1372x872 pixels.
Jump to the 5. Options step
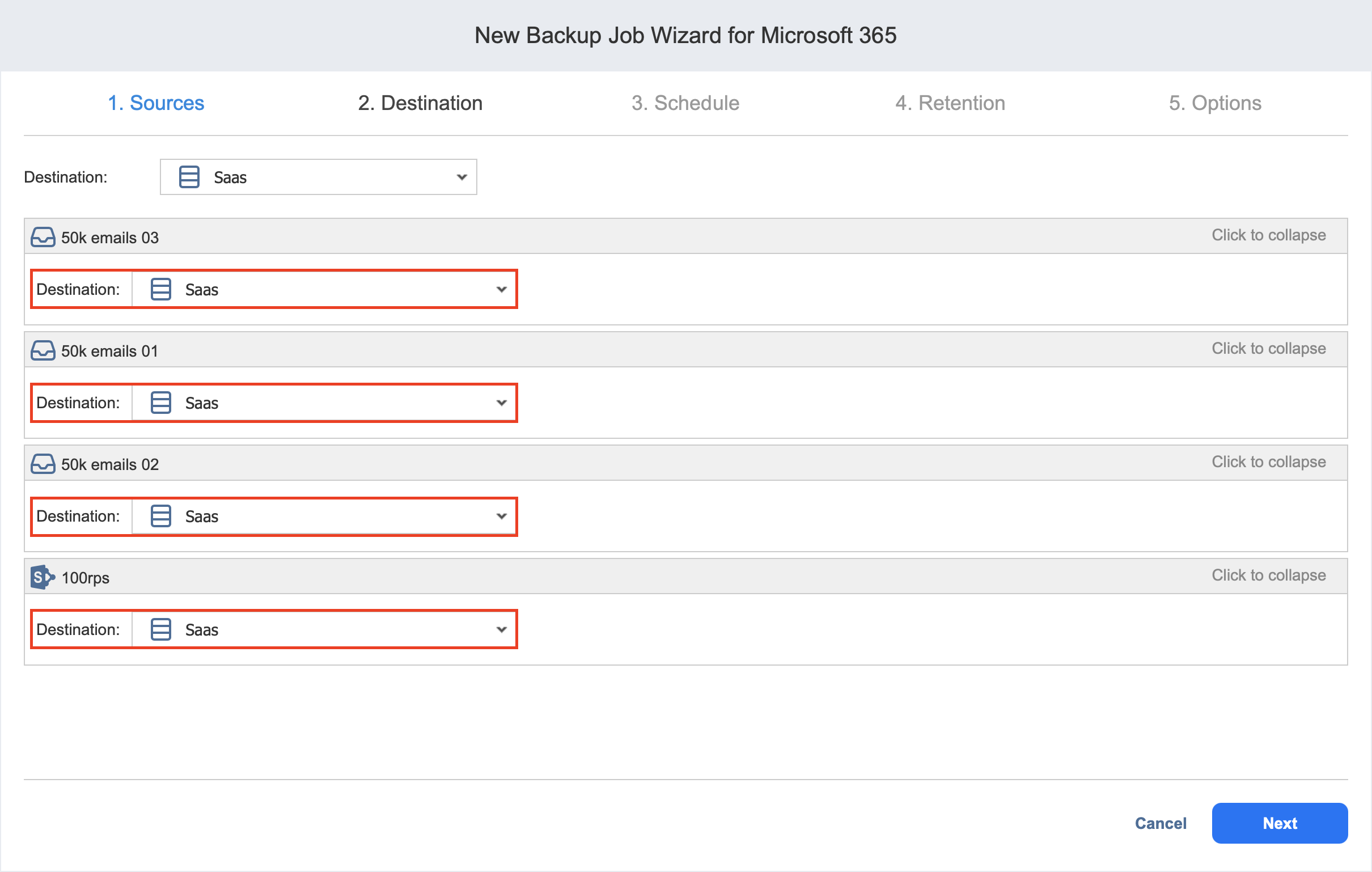pyautogui.click(x=1216, y=103)
